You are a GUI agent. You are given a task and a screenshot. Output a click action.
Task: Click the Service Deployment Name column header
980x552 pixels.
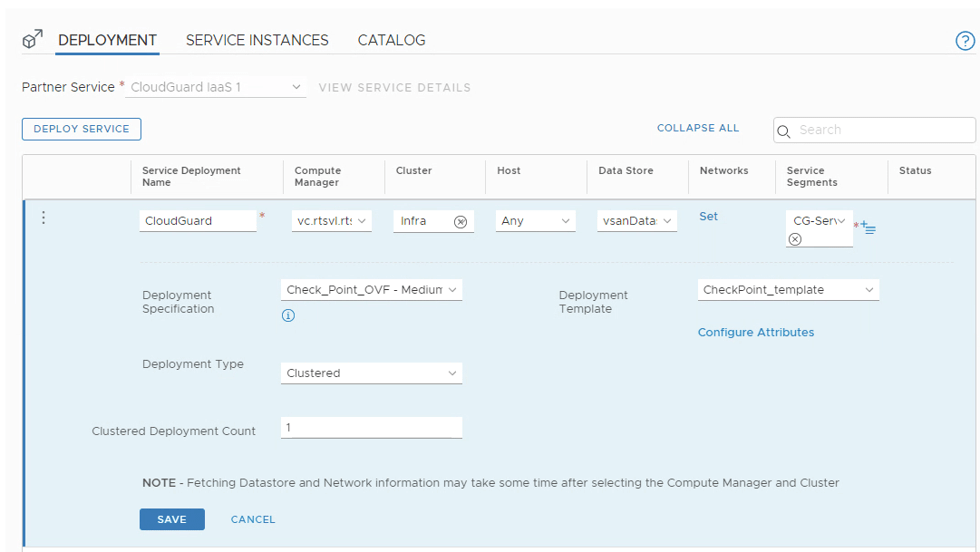click(191, 176)
